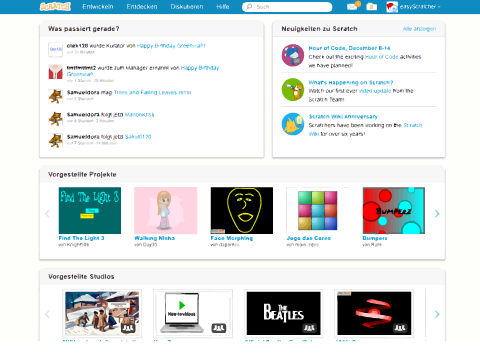
Task: Click the Scratch logo
Action: pos(55,7)
